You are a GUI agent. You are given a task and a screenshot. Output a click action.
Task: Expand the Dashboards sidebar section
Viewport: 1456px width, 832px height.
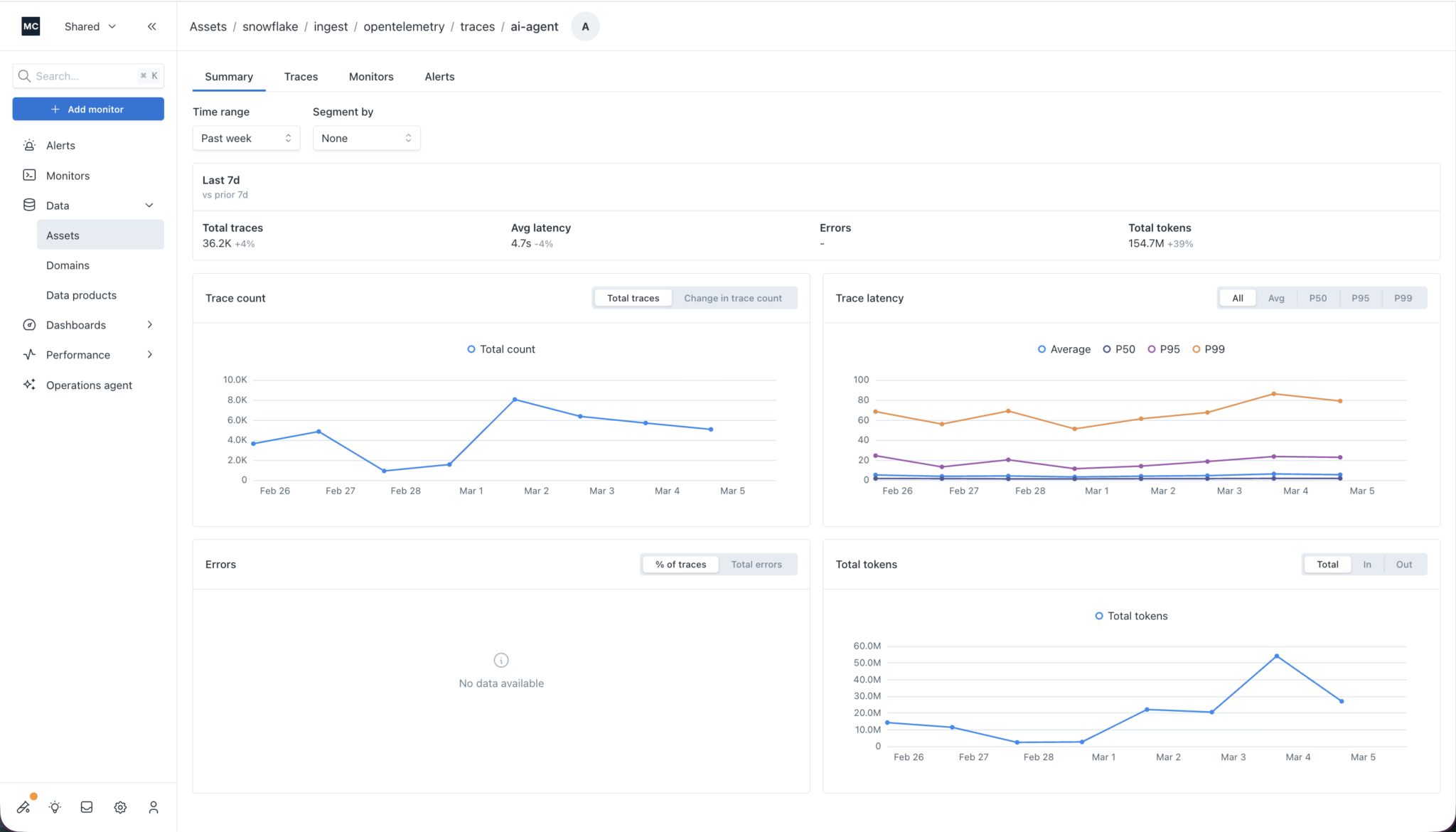click(88, 325)
